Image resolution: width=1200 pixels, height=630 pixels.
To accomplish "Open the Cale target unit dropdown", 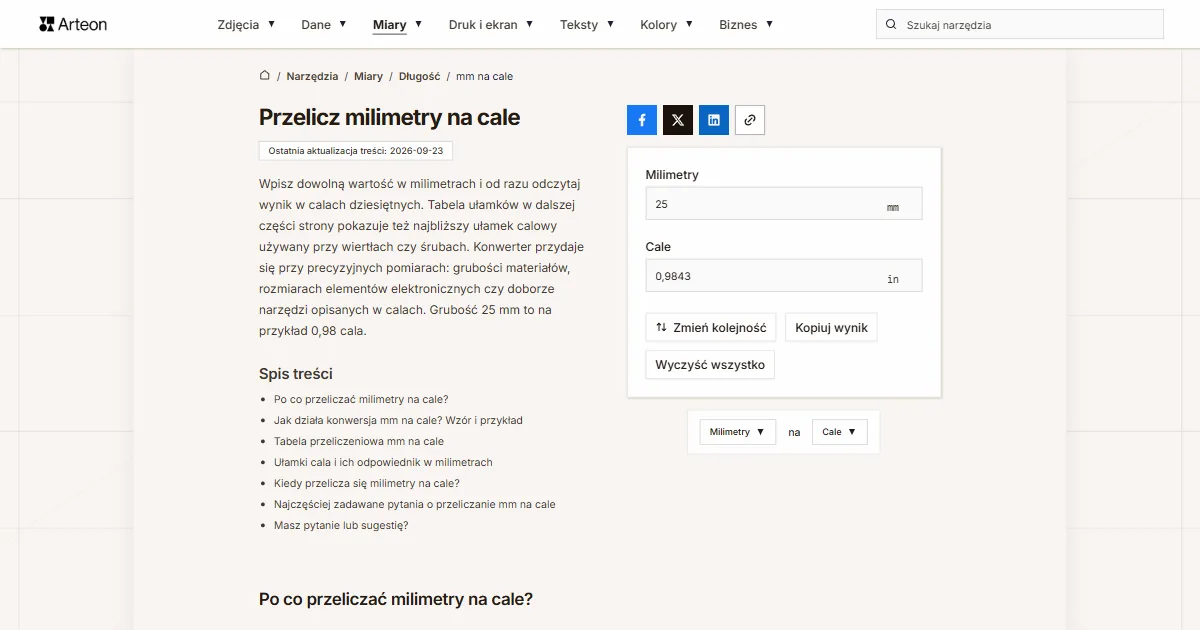I will click(839, 432).
